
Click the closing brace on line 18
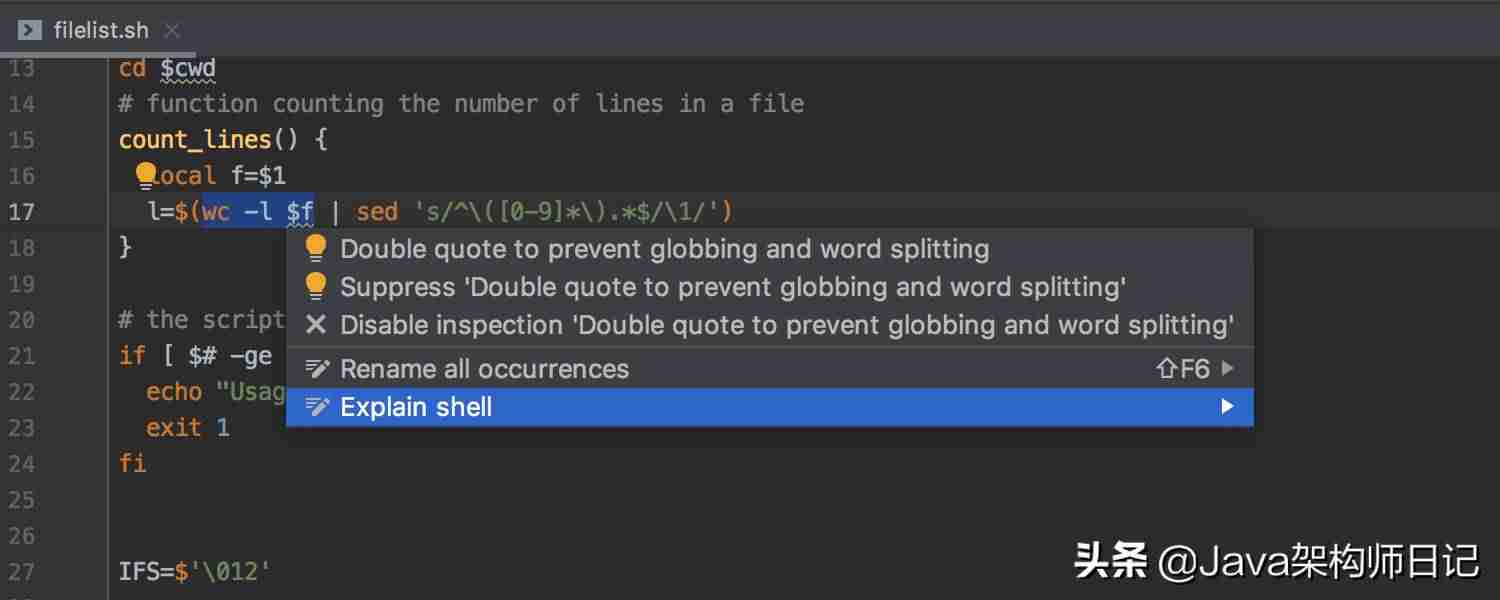tap(125, 247)
